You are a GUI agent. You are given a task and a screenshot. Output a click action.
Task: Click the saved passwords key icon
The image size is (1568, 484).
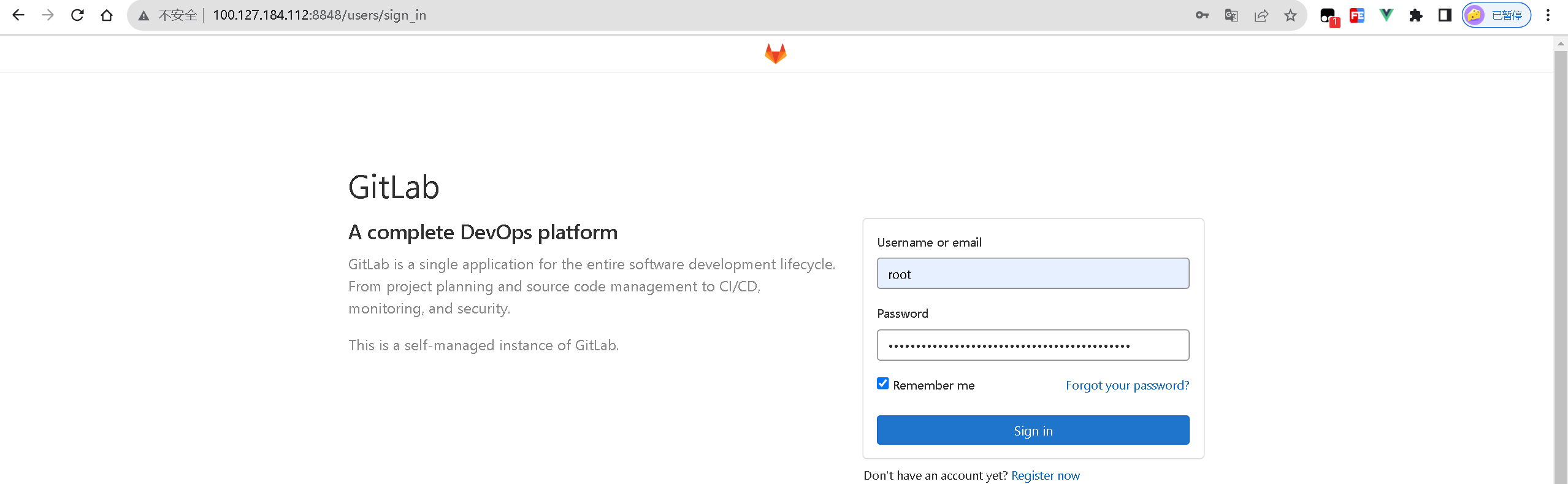point(1202,15)
